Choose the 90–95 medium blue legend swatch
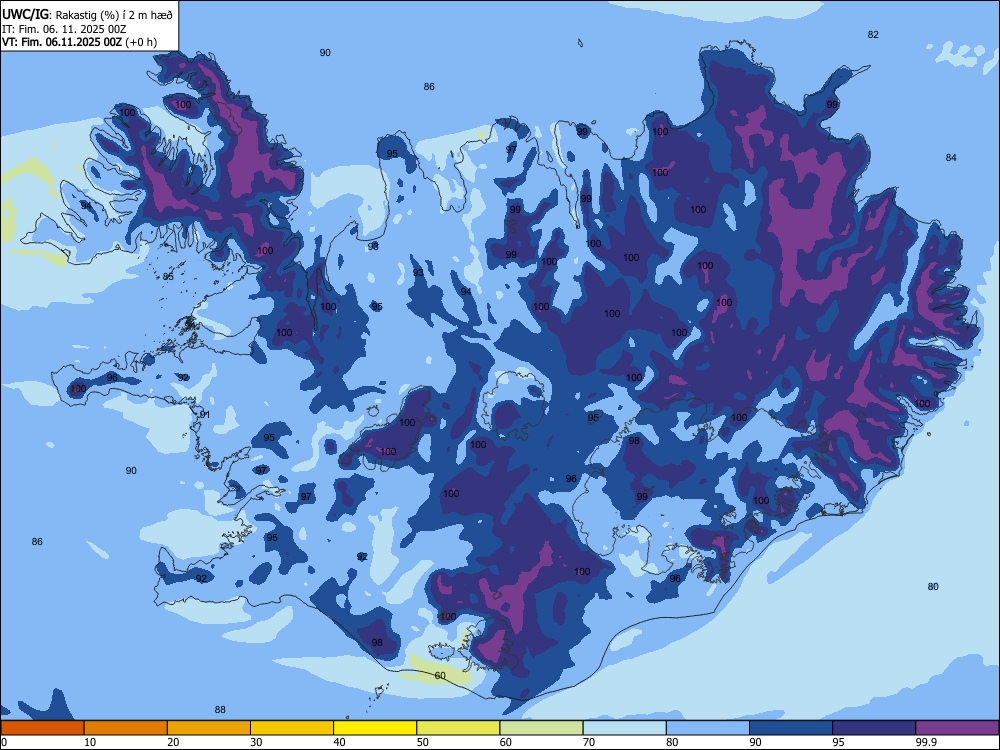The width and height of the screenshot is (1000, 750). (x=791, y=728)
